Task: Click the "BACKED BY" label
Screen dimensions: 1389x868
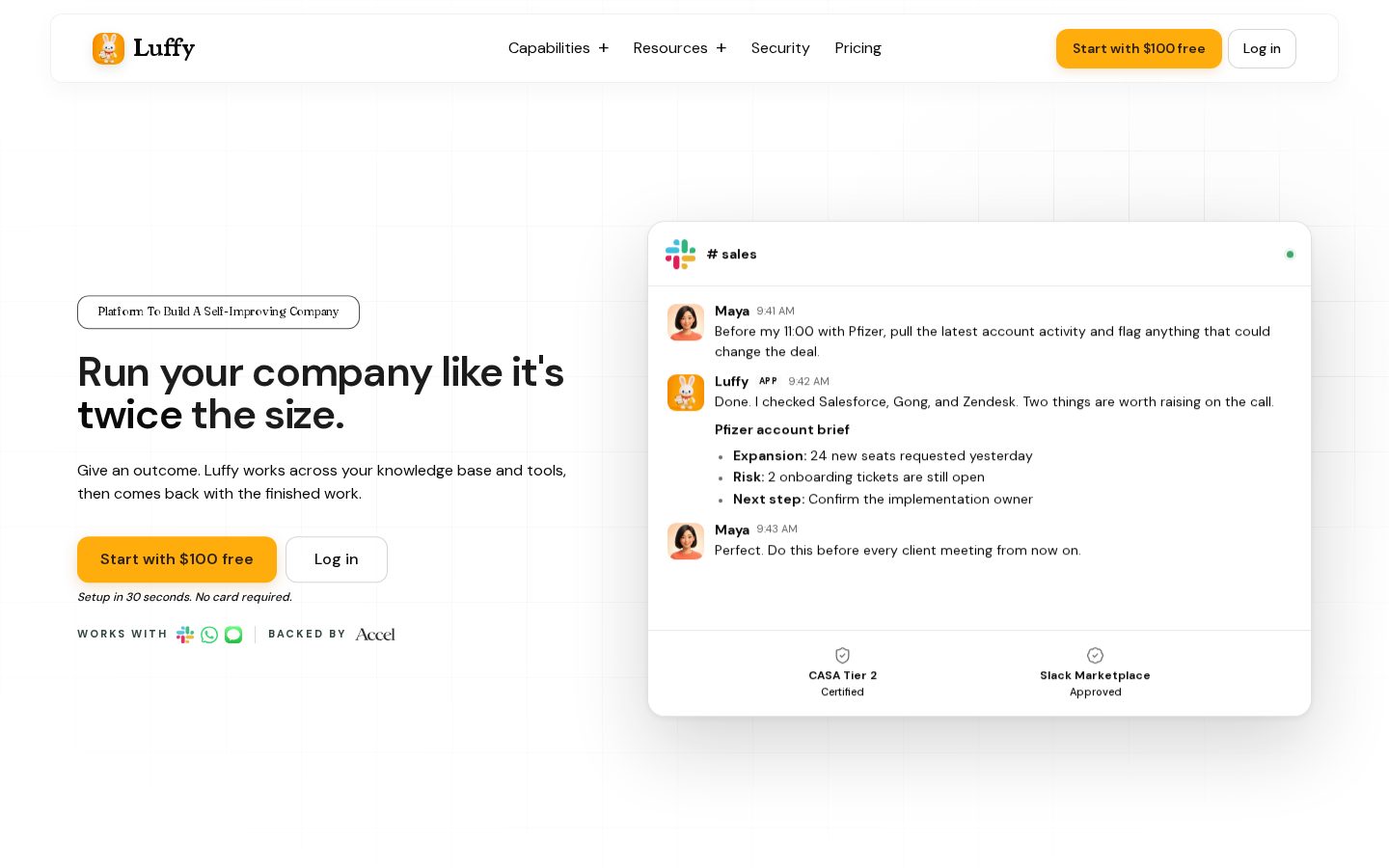Action: tap(307, 635)
